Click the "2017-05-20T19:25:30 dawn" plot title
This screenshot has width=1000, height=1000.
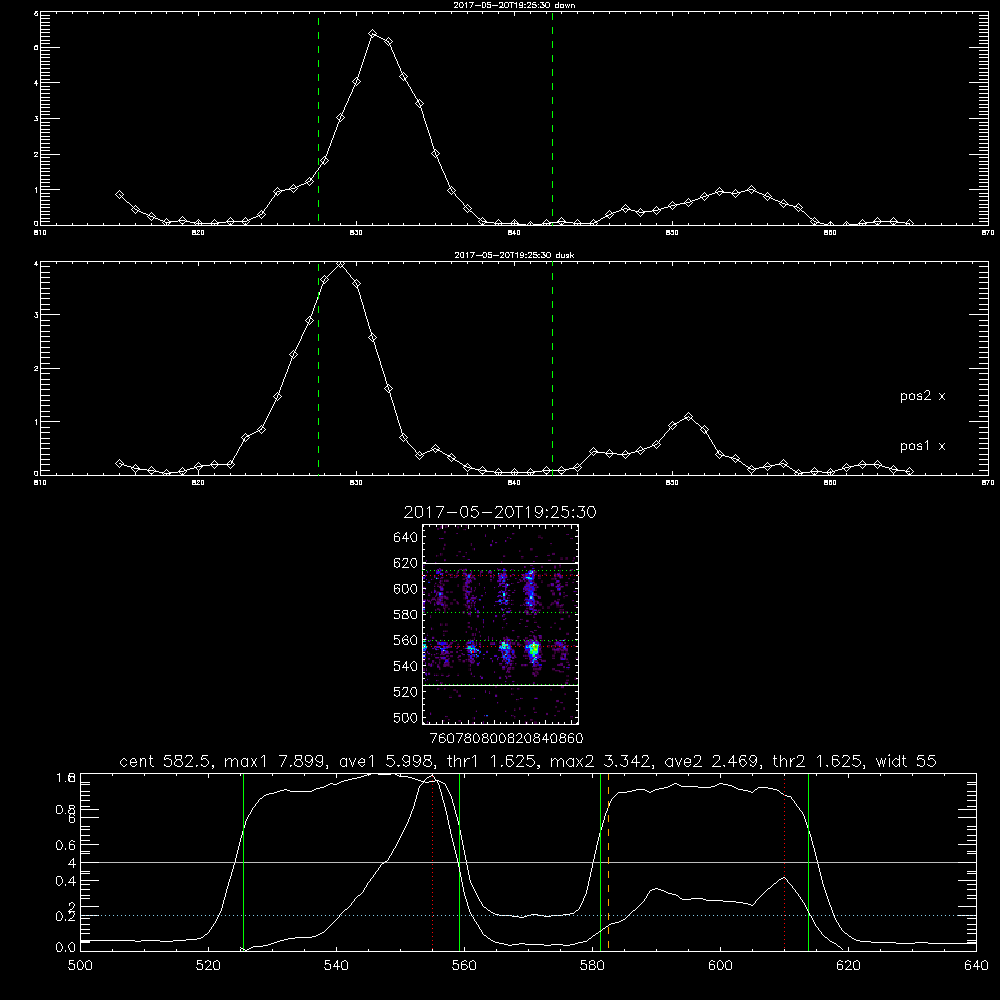514,5
